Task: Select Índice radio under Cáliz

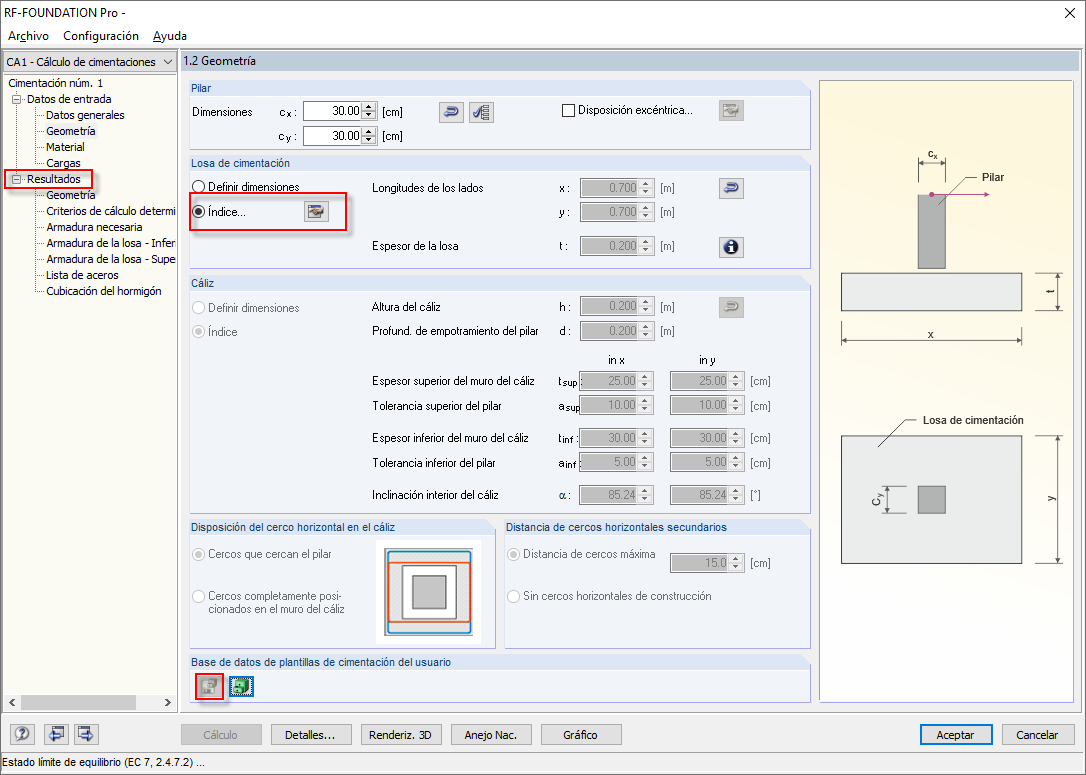Action: (x=199, y=332)
